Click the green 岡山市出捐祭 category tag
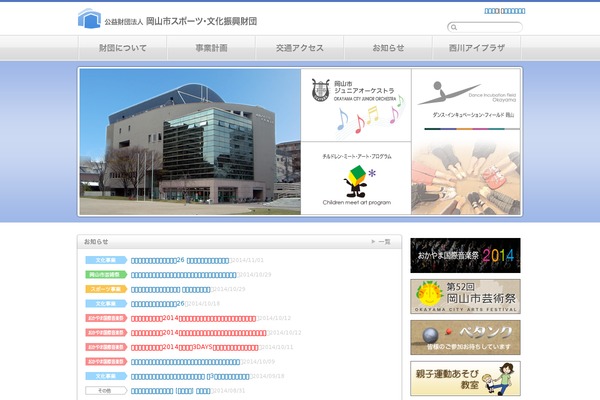The height and width of the screenshot is (400, 600). (x=106, y=275)
